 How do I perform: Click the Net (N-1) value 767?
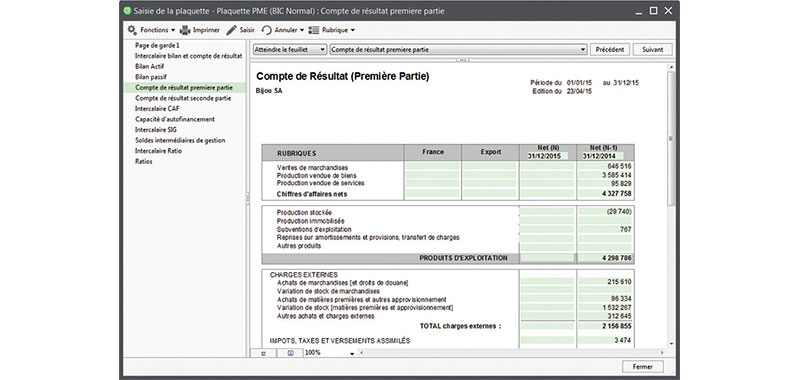(626, 230)
